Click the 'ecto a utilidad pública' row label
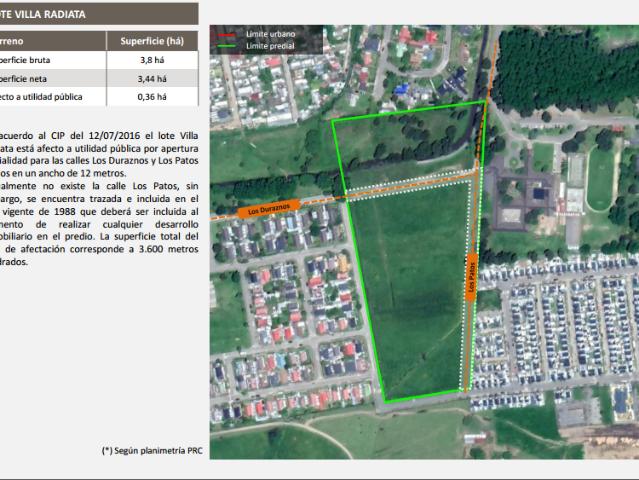The width and height of the screenshot is (639, 480). pyautogui.click(x=41, y=97)
